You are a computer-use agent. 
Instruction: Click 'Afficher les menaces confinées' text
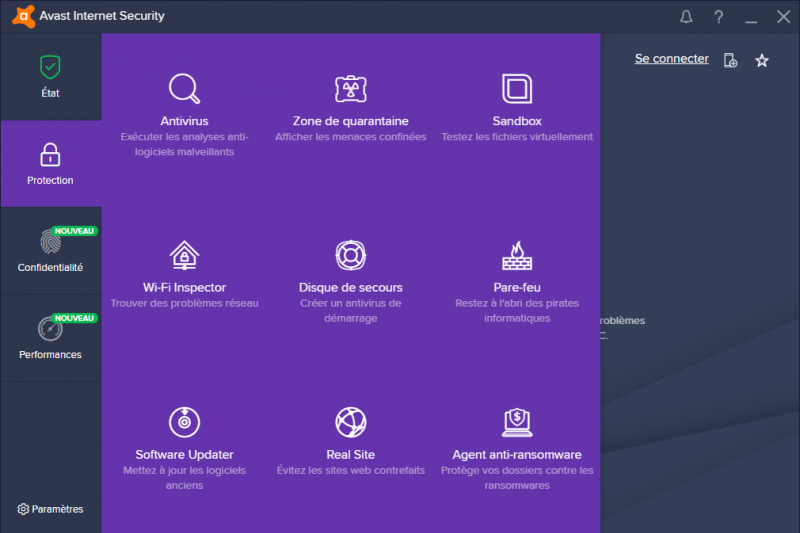click(351, 137)
